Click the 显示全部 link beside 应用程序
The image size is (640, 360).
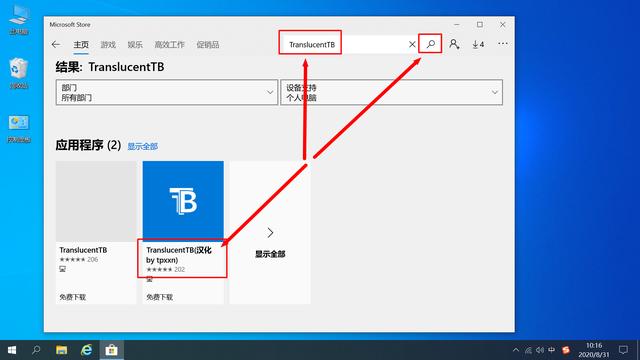click(x=142, y=146)
